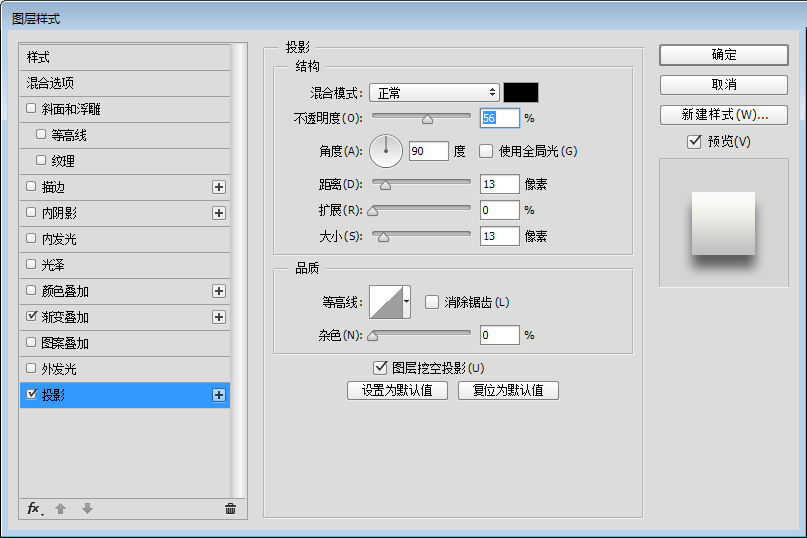This screenshot has height=538, width=807.
Task: Set angle using the 角度 dial
Action: pos(386,151)
